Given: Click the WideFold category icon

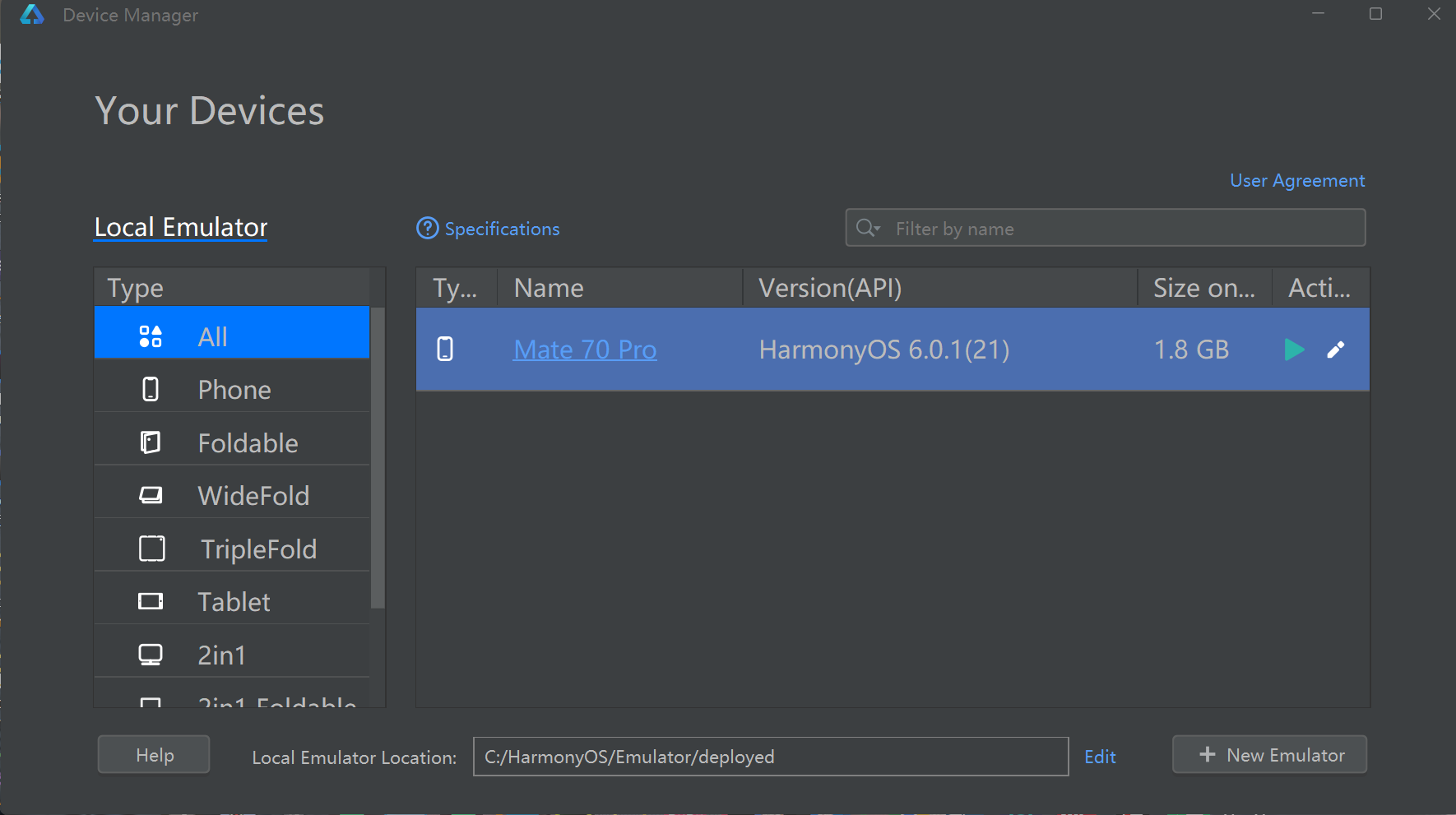Looking at the screenshot, I should (x=151, y=495).
